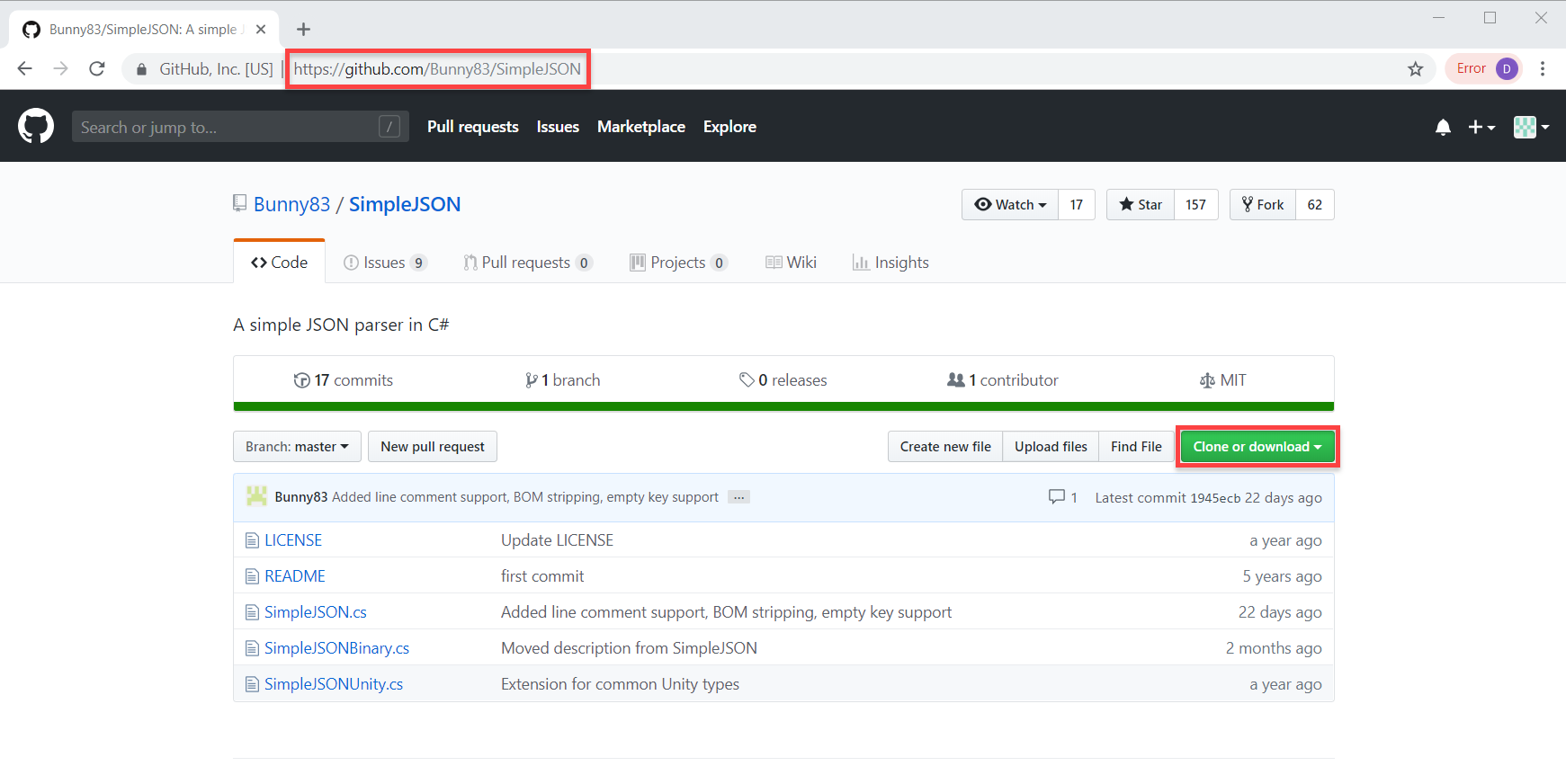
Task: Go back with browser back arrow
Action: (x=24, y=68)
